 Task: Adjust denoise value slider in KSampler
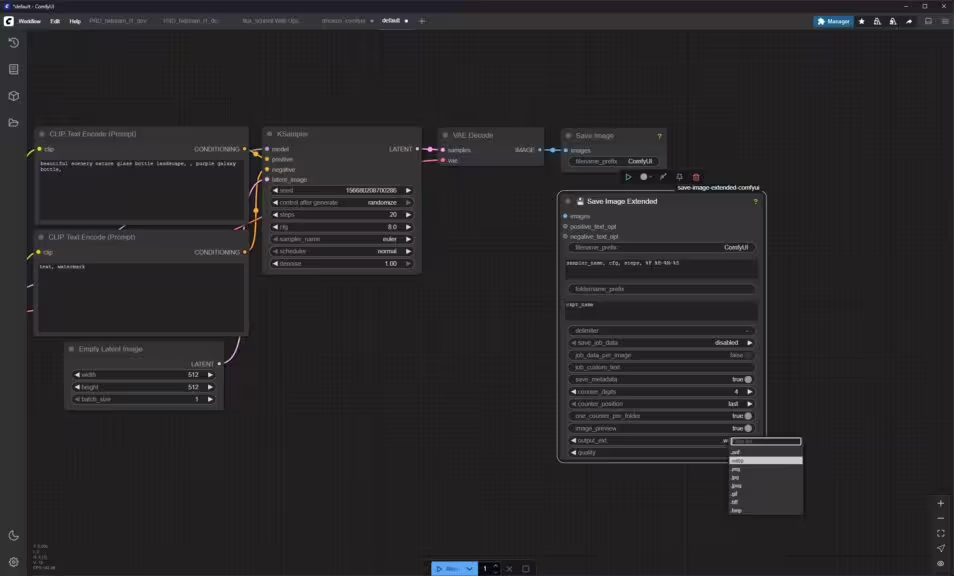coord(341,263)
